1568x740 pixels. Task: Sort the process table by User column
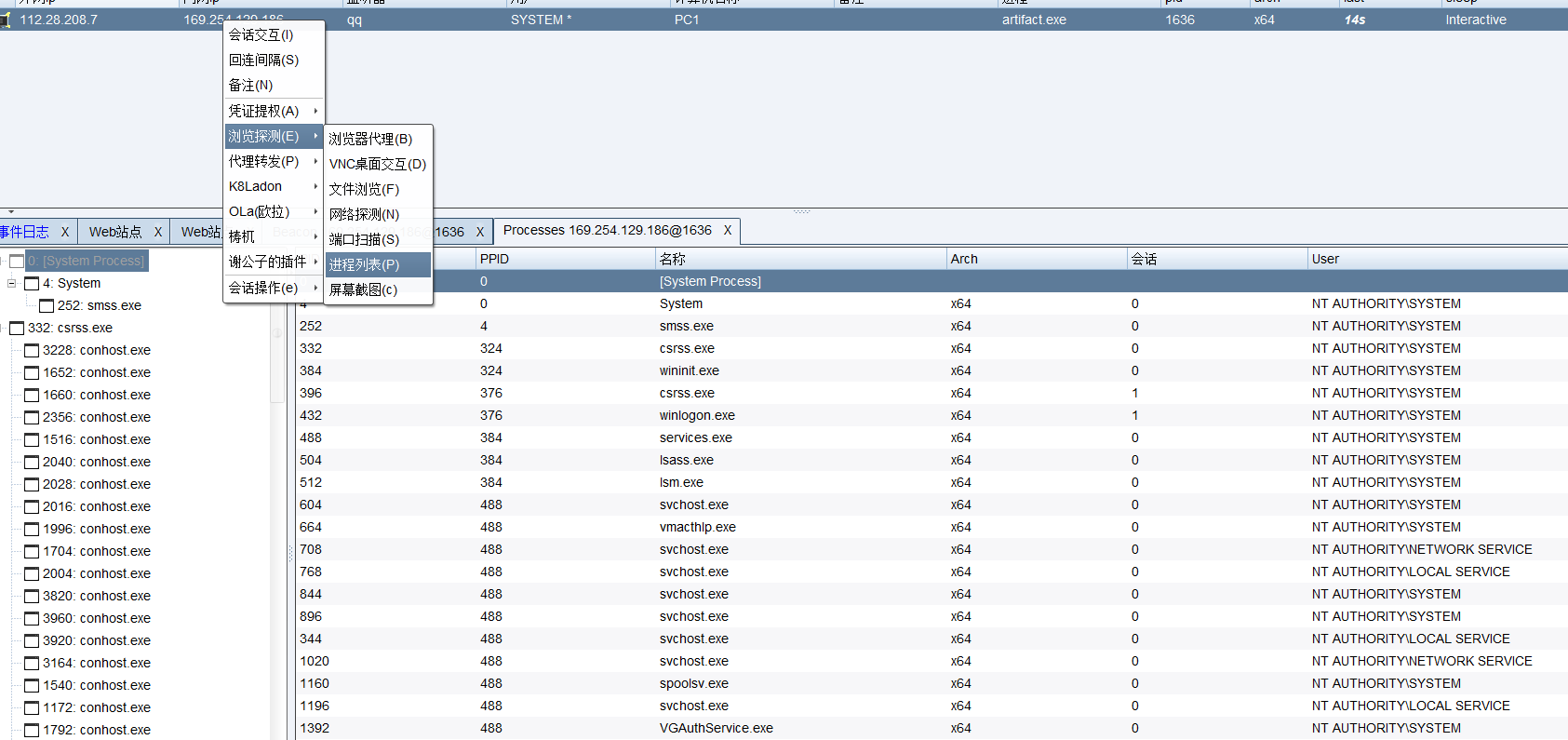(x=1438, y=259)
